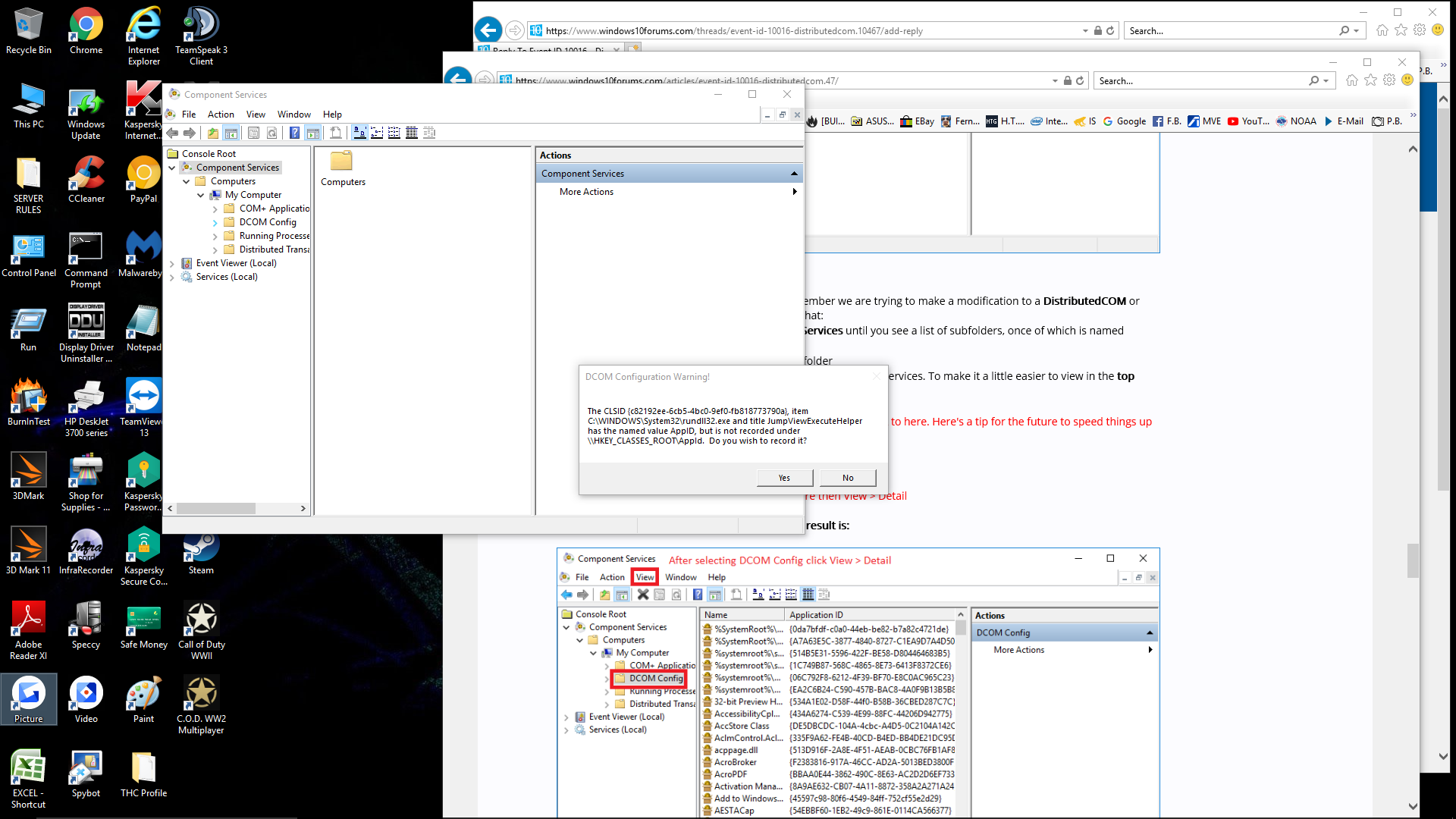Expand the Event Viewer (Local) node
This screenshot has width=1456, height=819.
172,264
